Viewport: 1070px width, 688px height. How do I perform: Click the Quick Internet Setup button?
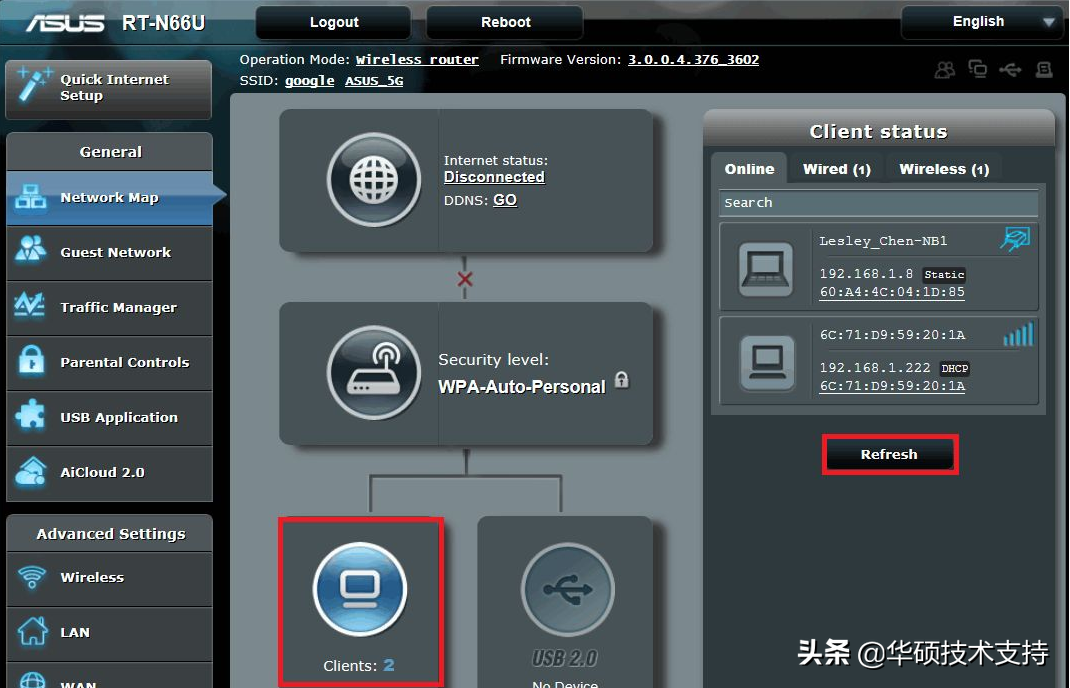pos(109,88)
